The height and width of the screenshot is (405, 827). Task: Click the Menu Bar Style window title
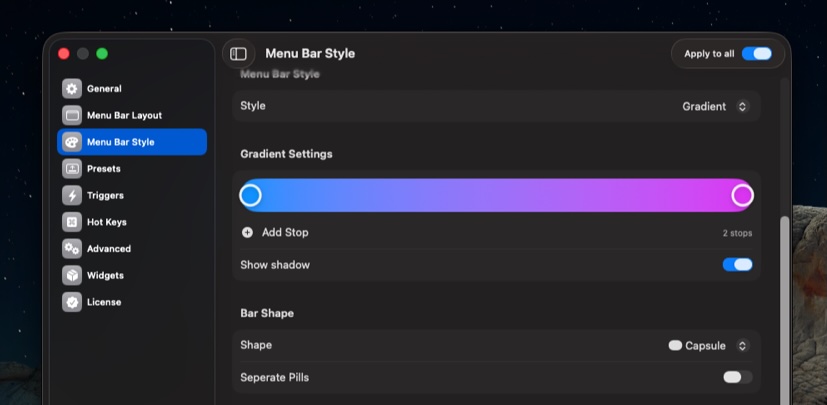coord(310,54)
